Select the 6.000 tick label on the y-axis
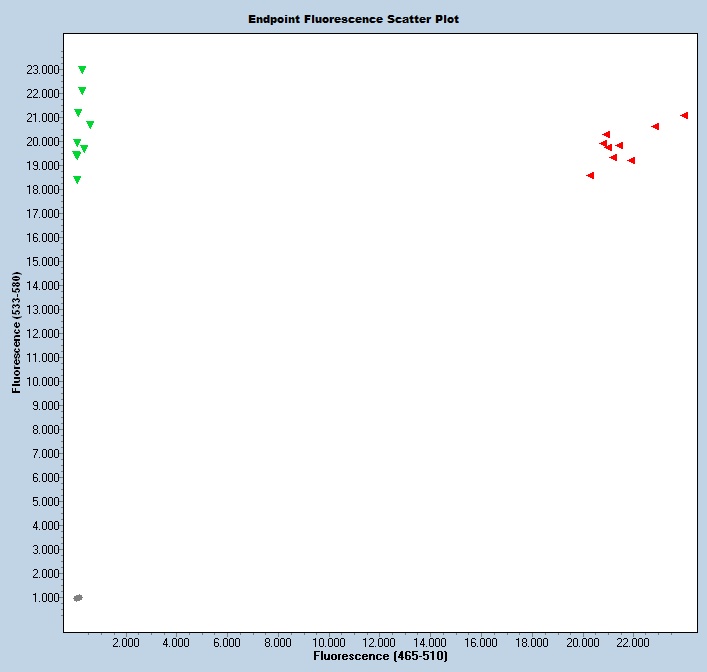This screenshot has height=672, width=707. click(x=45, y=478)
